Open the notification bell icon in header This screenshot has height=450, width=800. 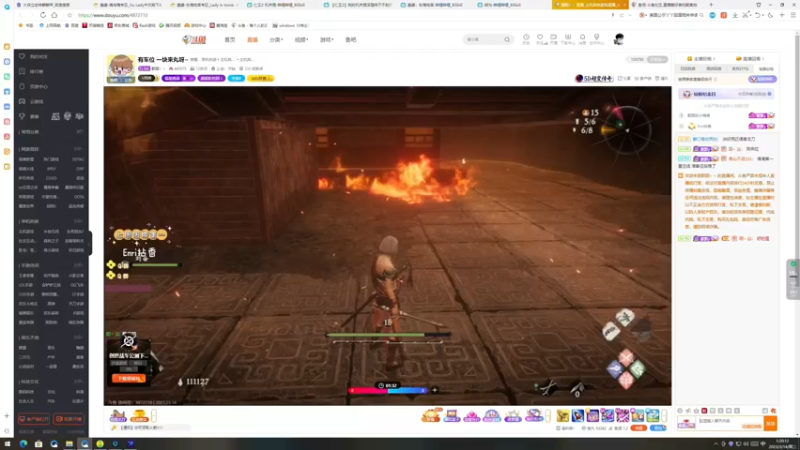pos(582,38)
